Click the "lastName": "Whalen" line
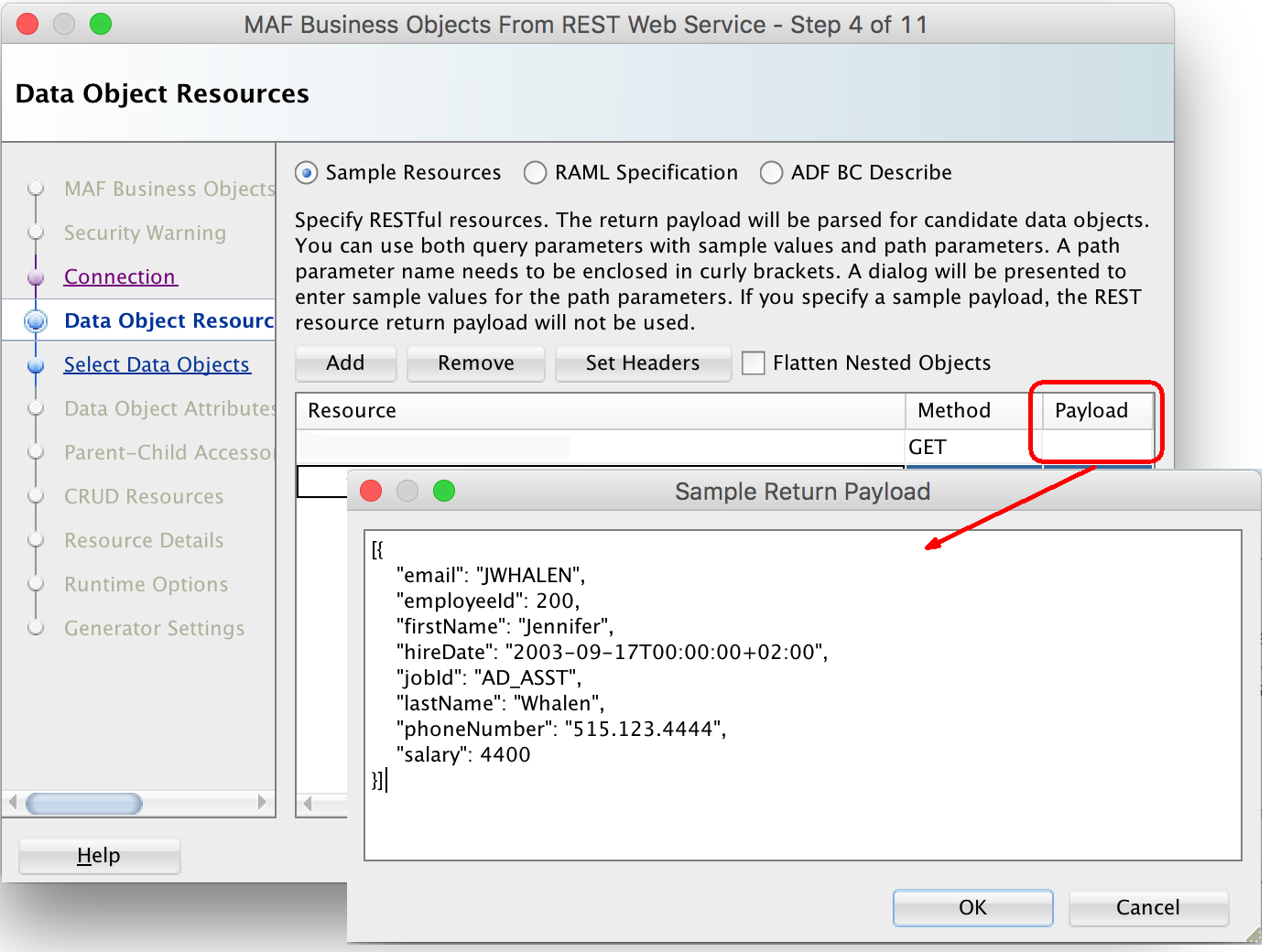 [x=500, y=703]
